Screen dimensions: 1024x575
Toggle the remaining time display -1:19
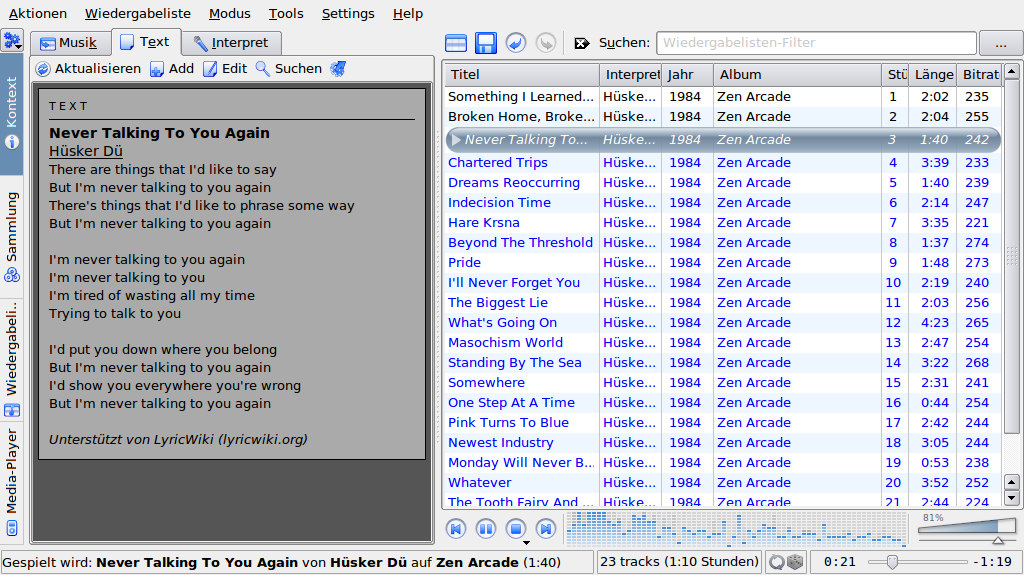(992, 562)
